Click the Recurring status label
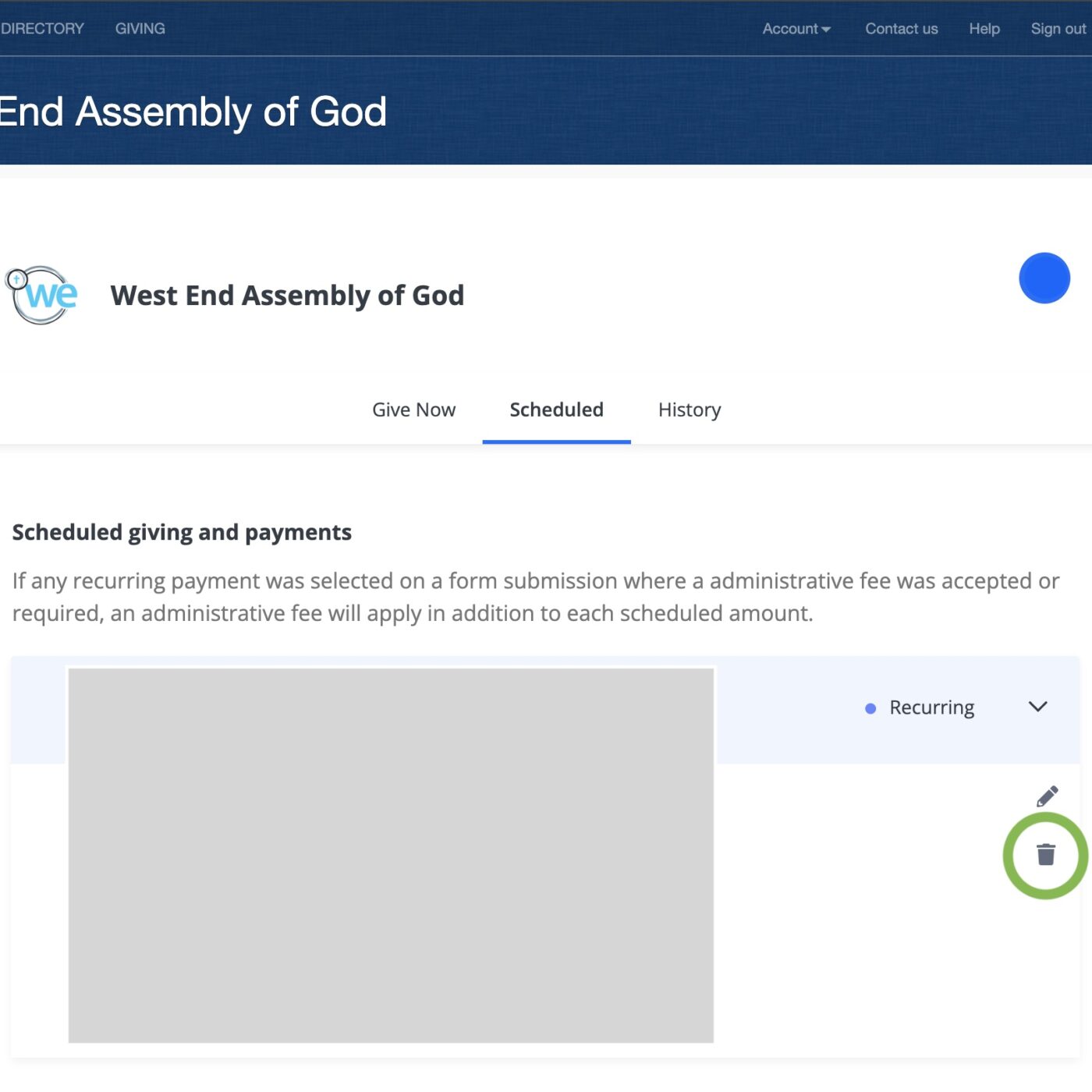Viewport: 1092px width, 1092px height. point(931,707)
